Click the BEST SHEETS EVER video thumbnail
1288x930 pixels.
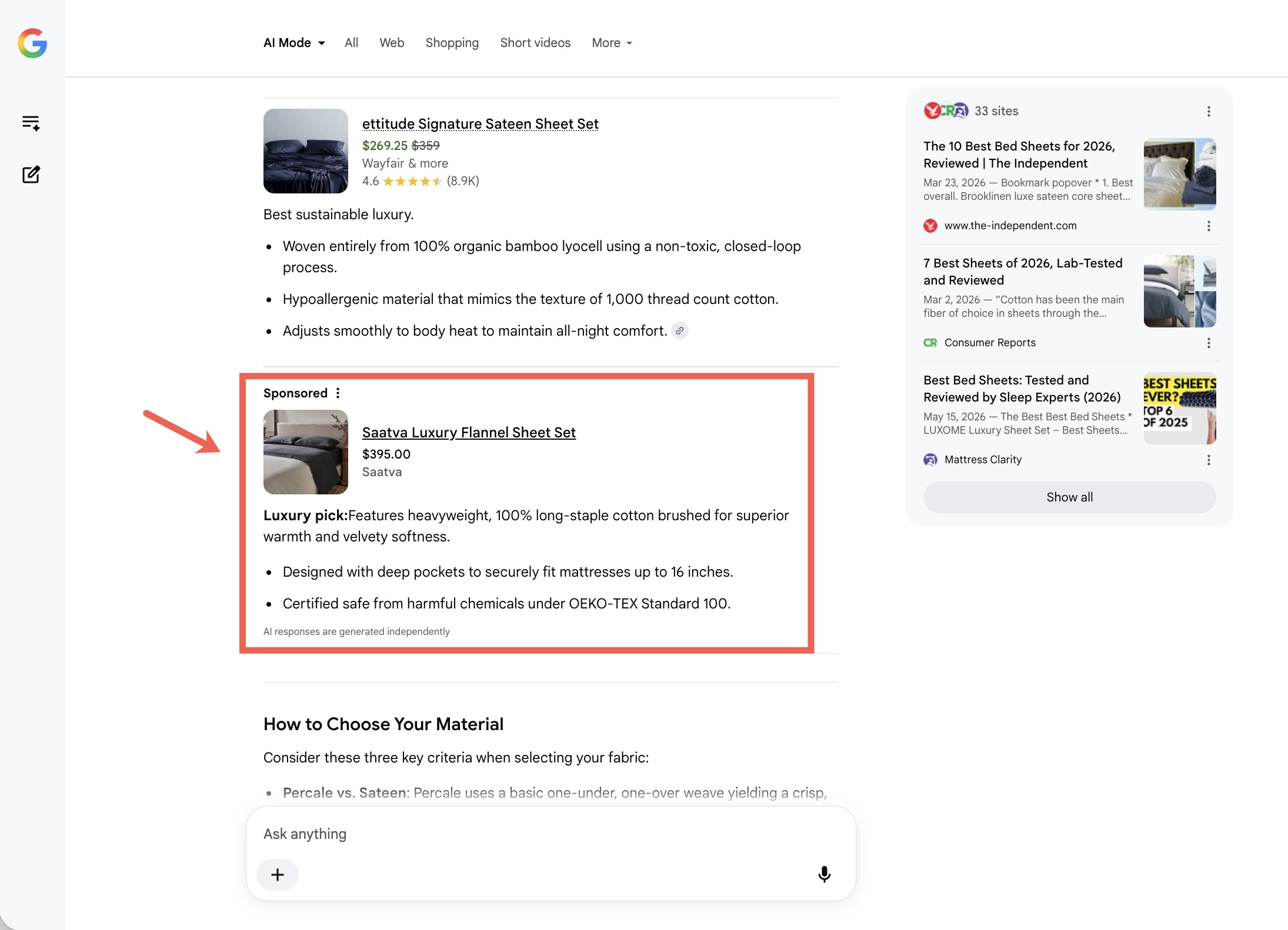point(1180,408)
